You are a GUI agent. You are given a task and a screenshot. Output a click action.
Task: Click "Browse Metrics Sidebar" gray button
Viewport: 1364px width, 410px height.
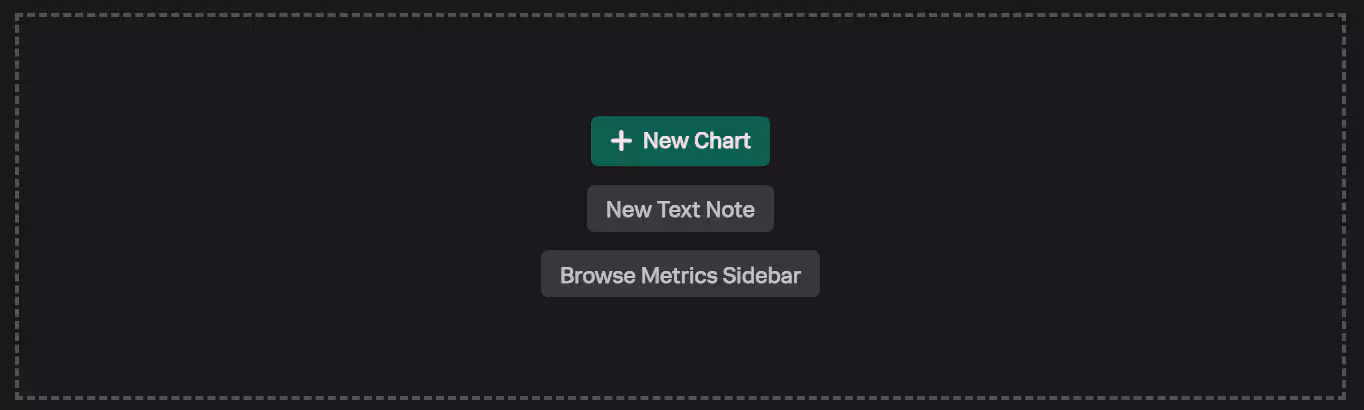(680, 275)
